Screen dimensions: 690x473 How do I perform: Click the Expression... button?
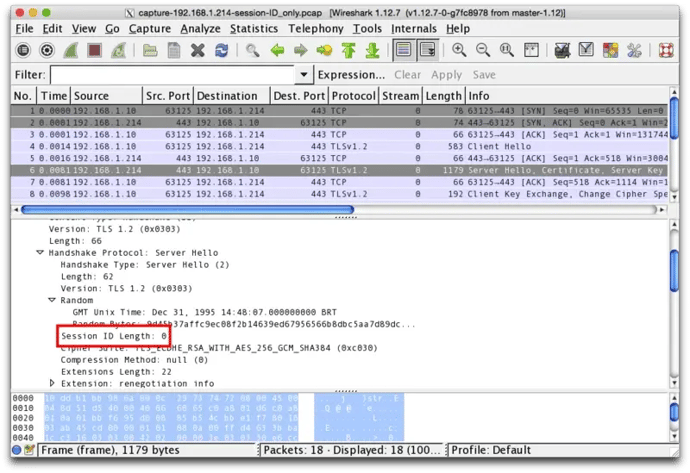[x=351, y=75]
